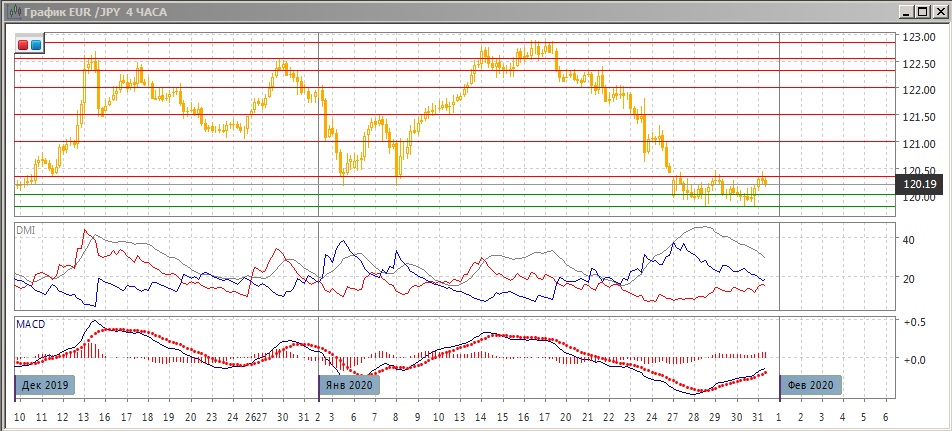Image resolution: width=952 pixels, height=431 pixels.
Task: Click the current price label 120.19
Action: tap(919, 184)
